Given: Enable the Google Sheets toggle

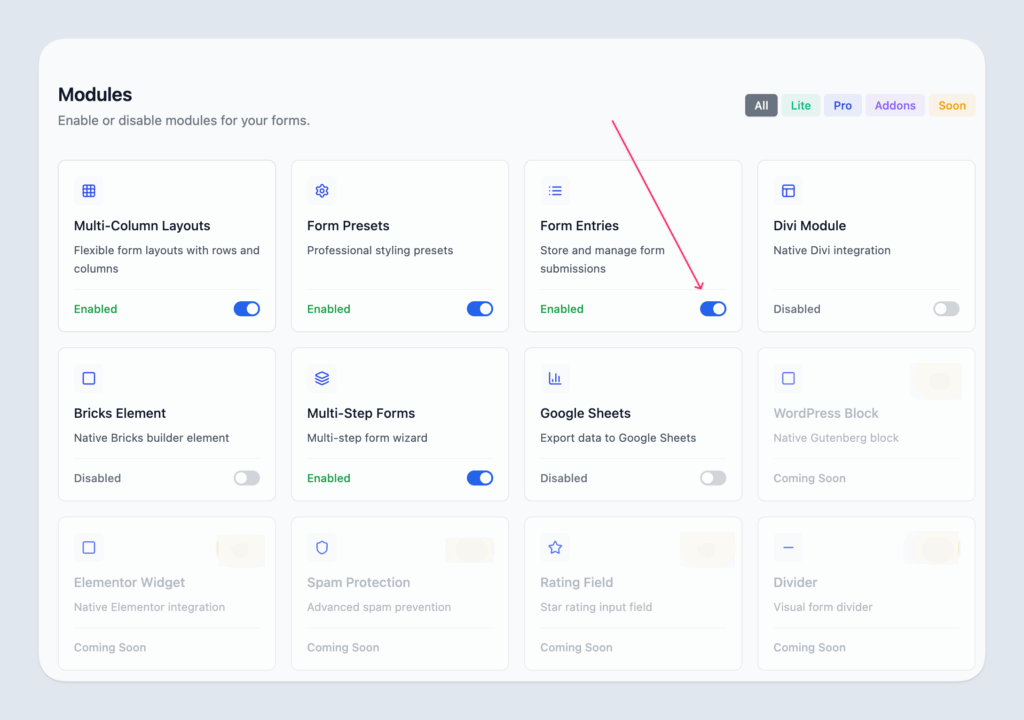Looking at the screenshot, I should [713, 478].
